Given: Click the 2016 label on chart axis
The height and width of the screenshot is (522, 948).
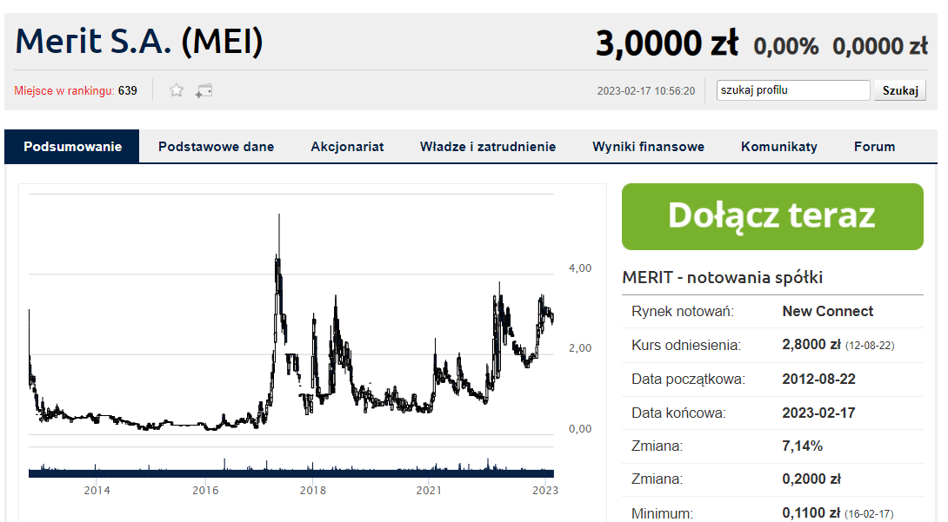Looking at the screenshot, I should pos(205,490).
